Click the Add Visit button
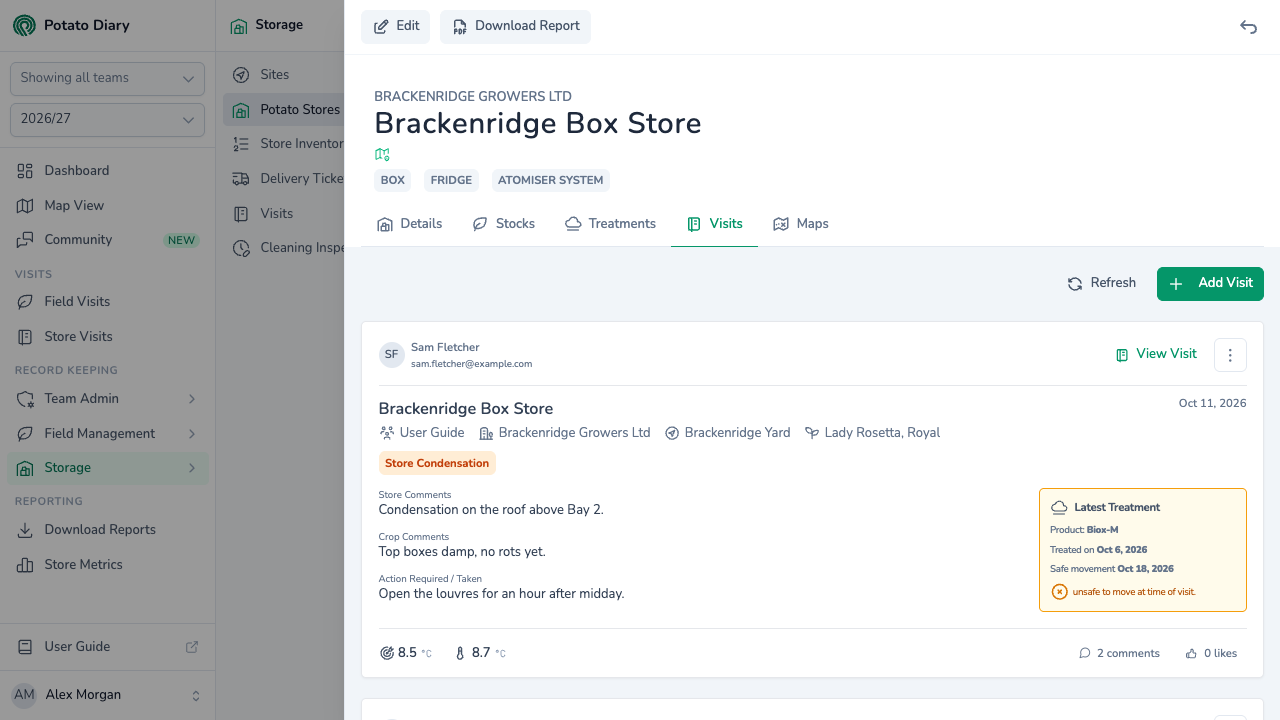1280x720 pixels. (x=1210, y=284)
